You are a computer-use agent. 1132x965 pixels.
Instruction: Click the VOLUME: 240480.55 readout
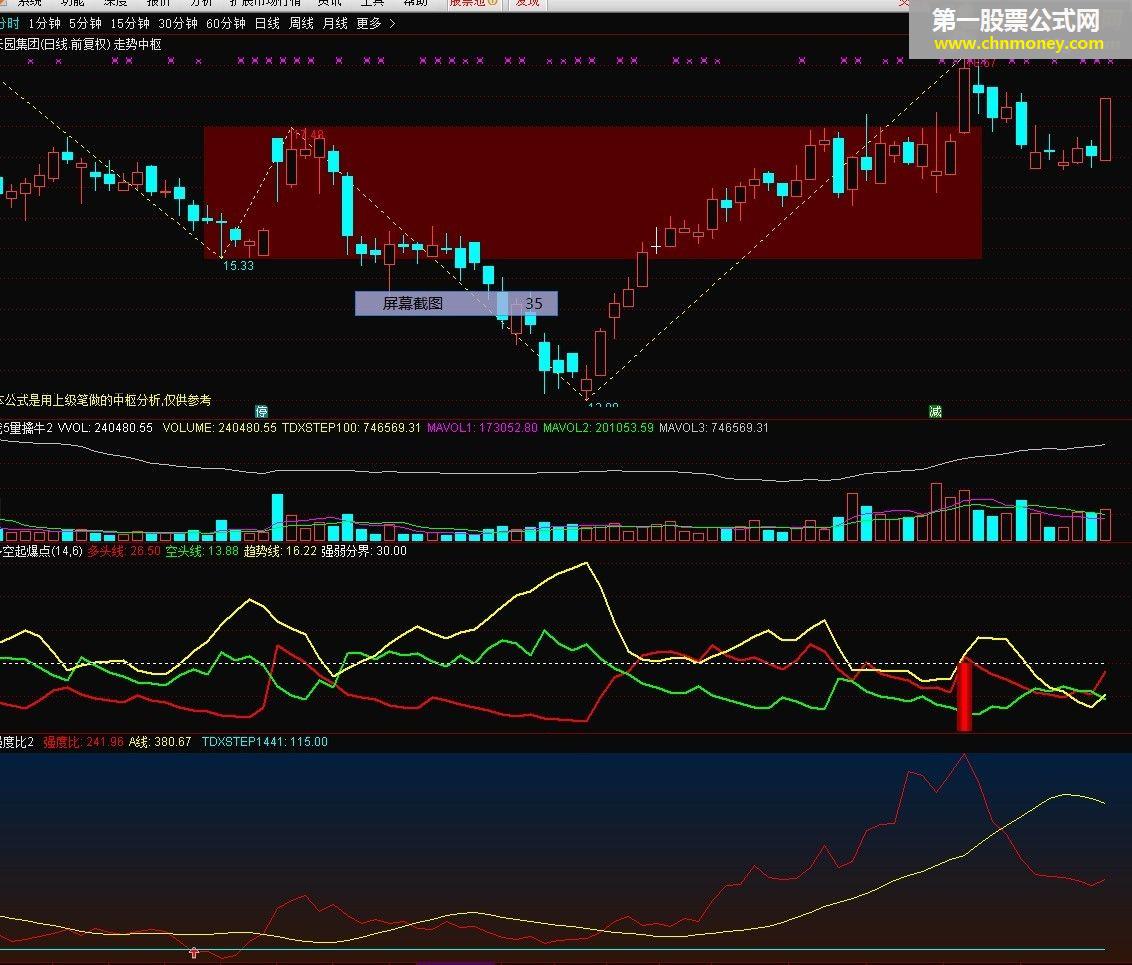(x=219, y=428)
